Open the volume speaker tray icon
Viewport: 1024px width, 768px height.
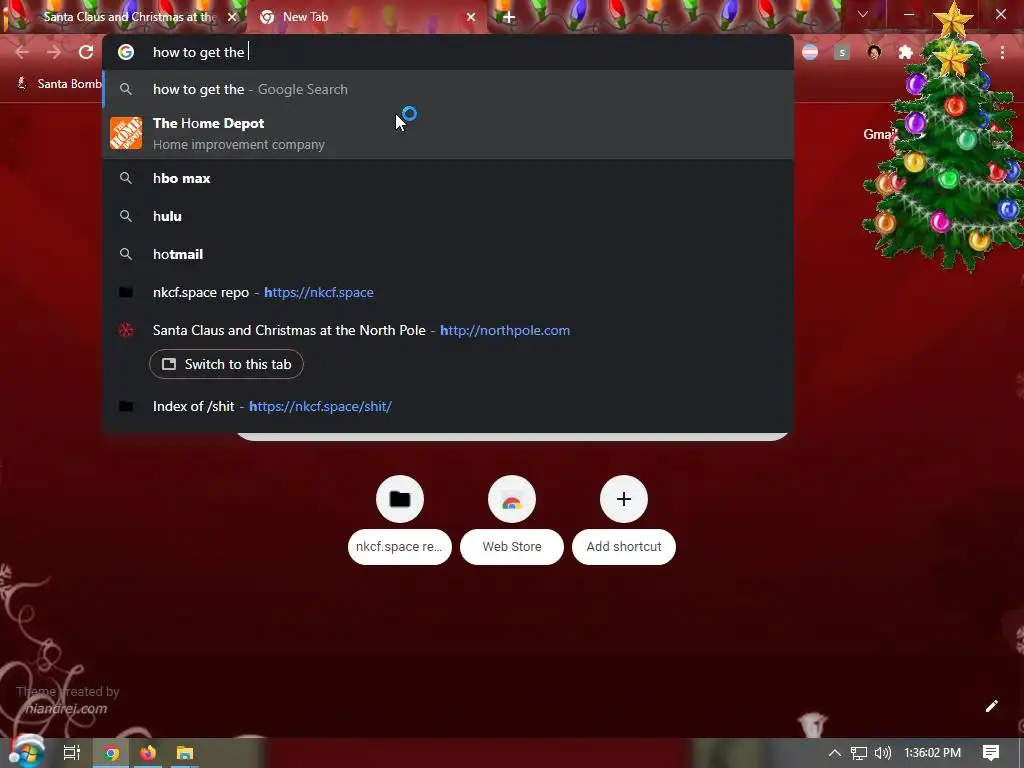pyautogui.click(x=883, y=753)
